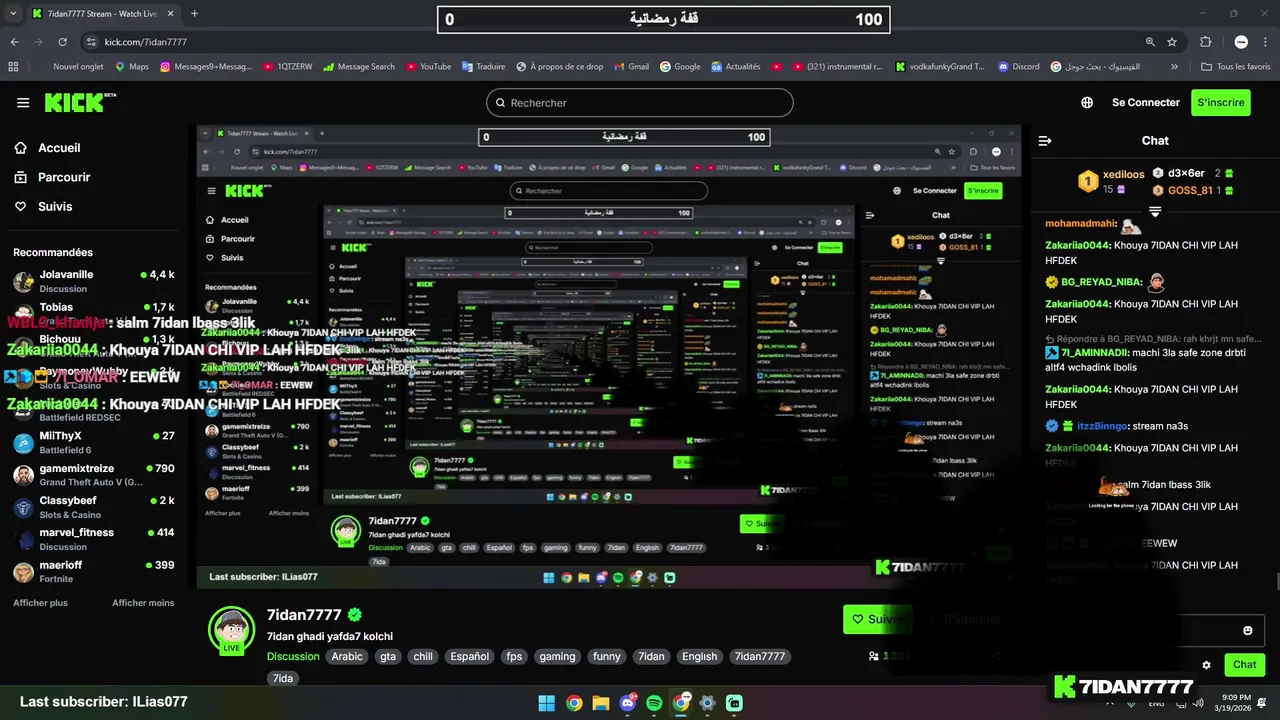The height and width of the screenshot is (720, 1280).
Task: Go to Accueil in sidebar
Action: 59,148
